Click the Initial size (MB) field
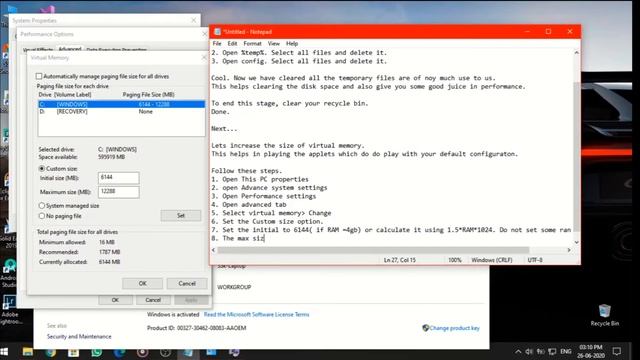This screenshot has height=360, width=640. [118, 178]
